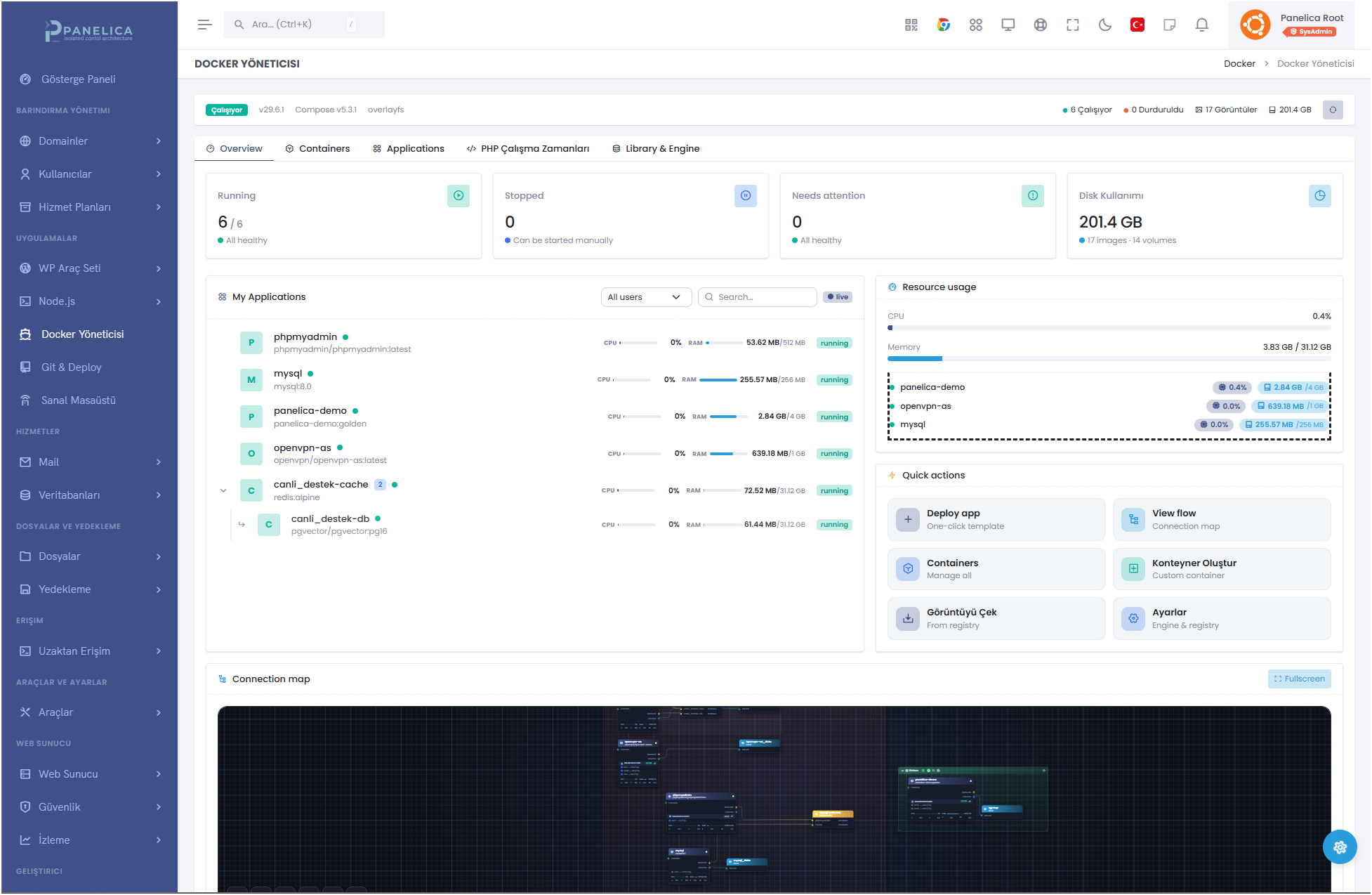Screen dimensions: 1372x895
Task: Click the mysql app M icon
Action: tap(251, 380)
